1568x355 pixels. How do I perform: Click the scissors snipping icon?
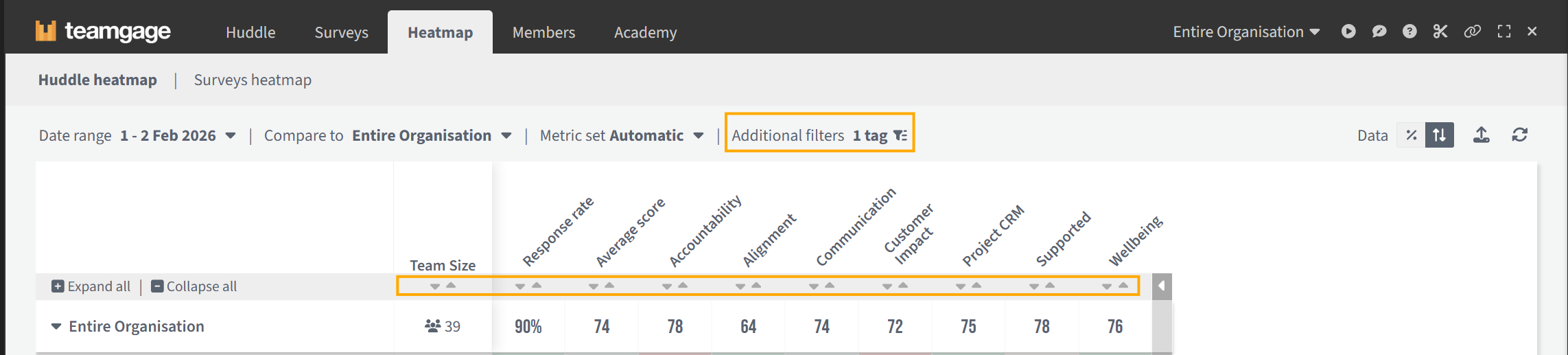(x=1440, y=32)
